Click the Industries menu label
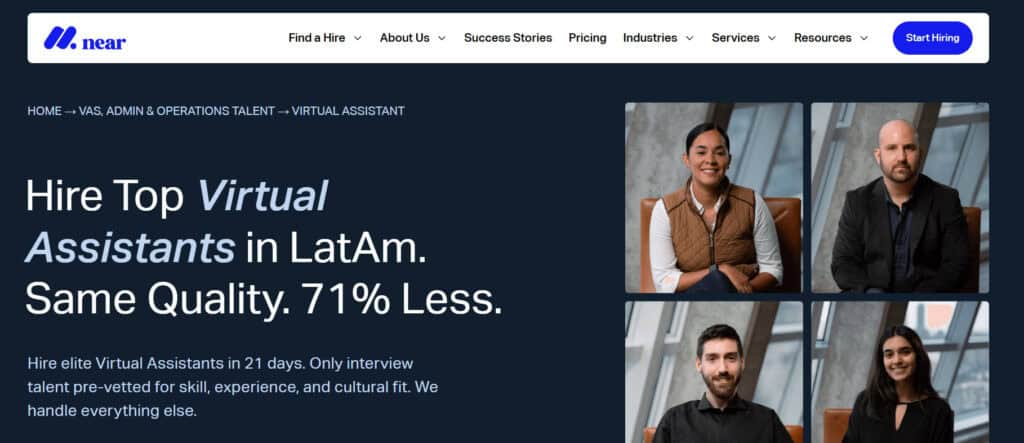 (x=650, y=38)
